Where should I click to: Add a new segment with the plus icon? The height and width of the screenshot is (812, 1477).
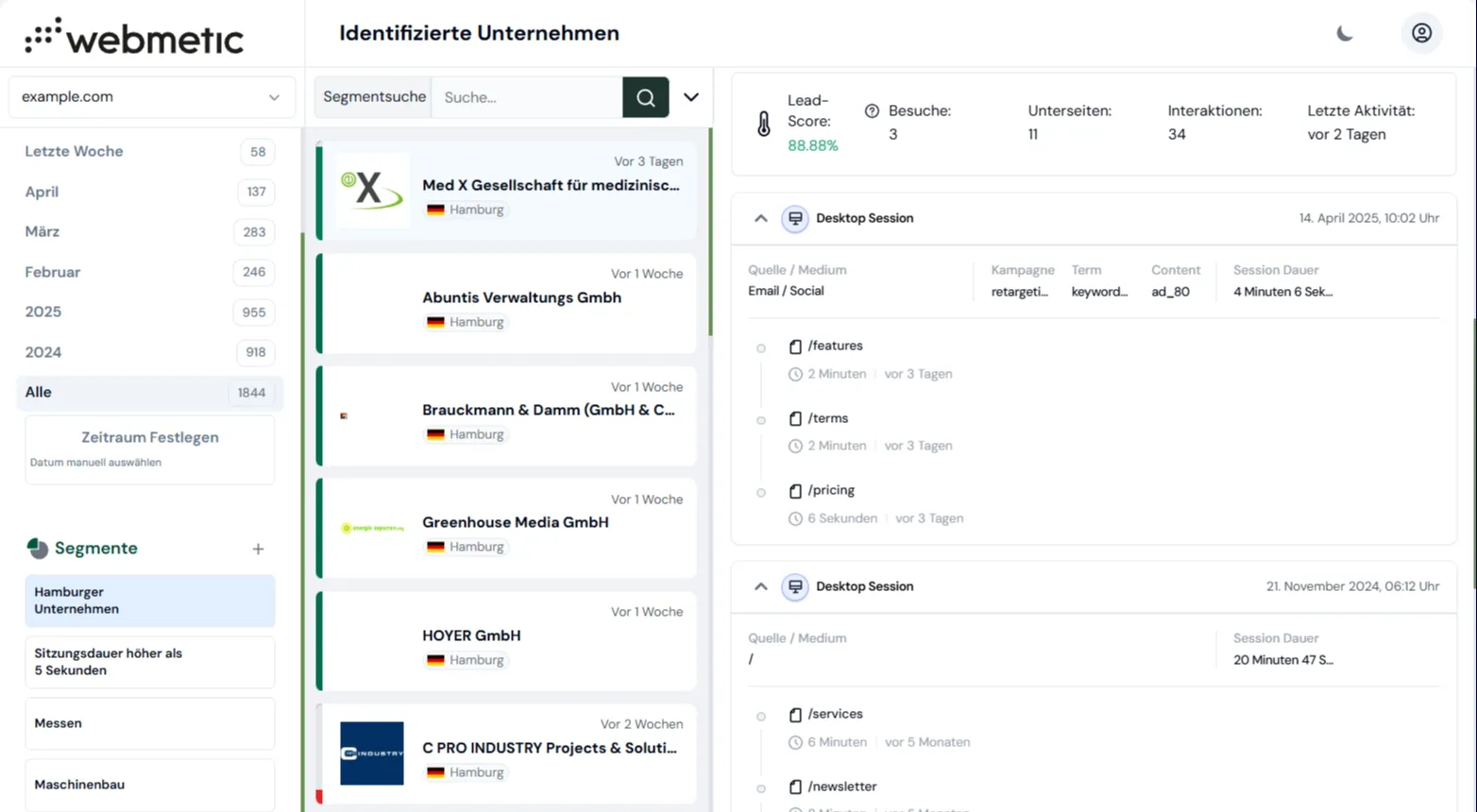(258, 549)
